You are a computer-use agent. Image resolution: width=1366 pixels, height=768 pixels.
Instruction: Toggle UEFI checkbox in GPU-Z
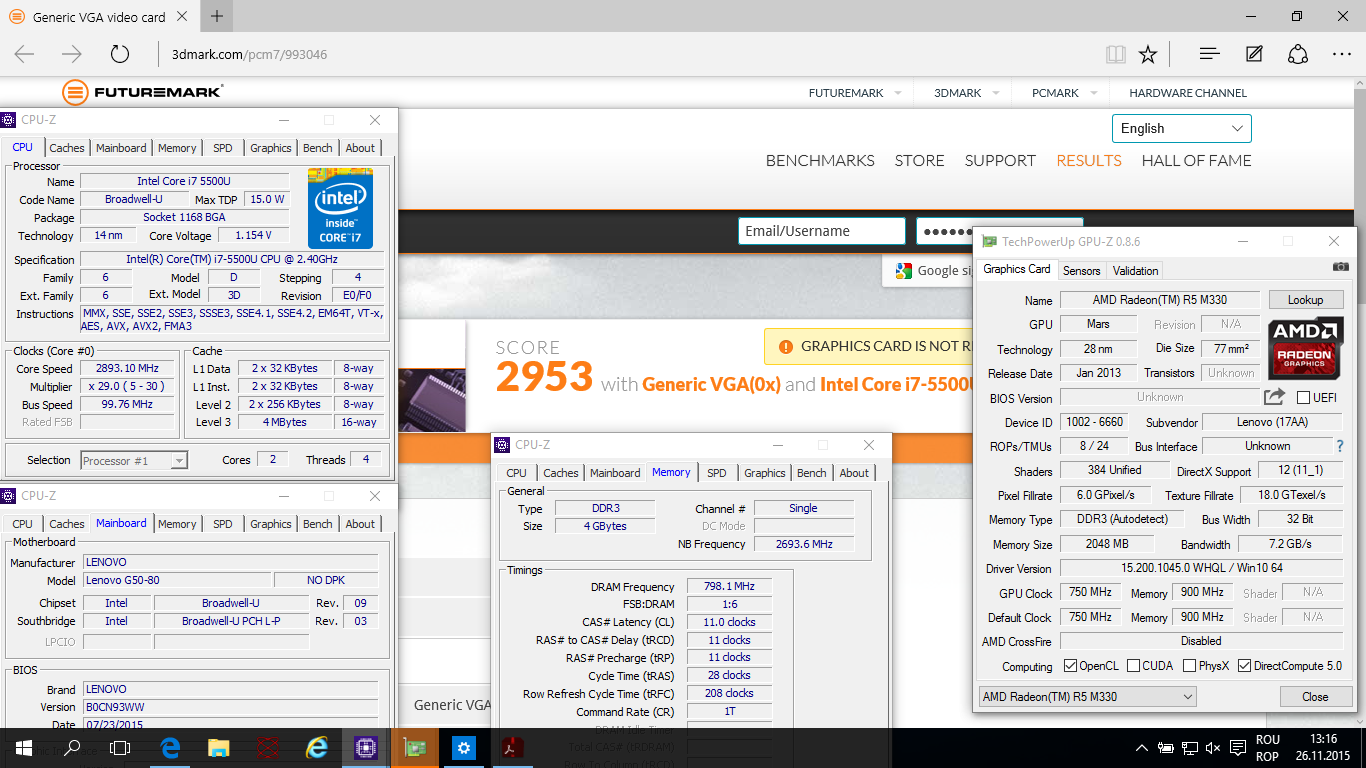(1303, 398)
